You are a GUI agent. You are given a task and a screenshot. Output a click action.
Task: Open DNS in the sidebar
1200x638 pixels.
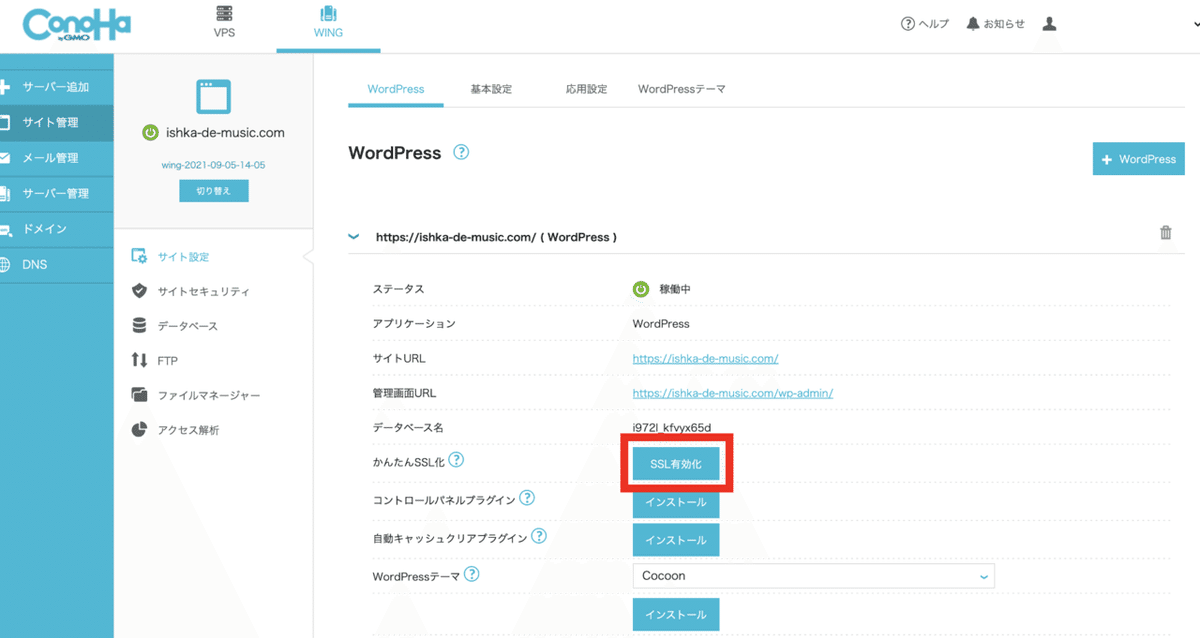(x=57, y=265)
